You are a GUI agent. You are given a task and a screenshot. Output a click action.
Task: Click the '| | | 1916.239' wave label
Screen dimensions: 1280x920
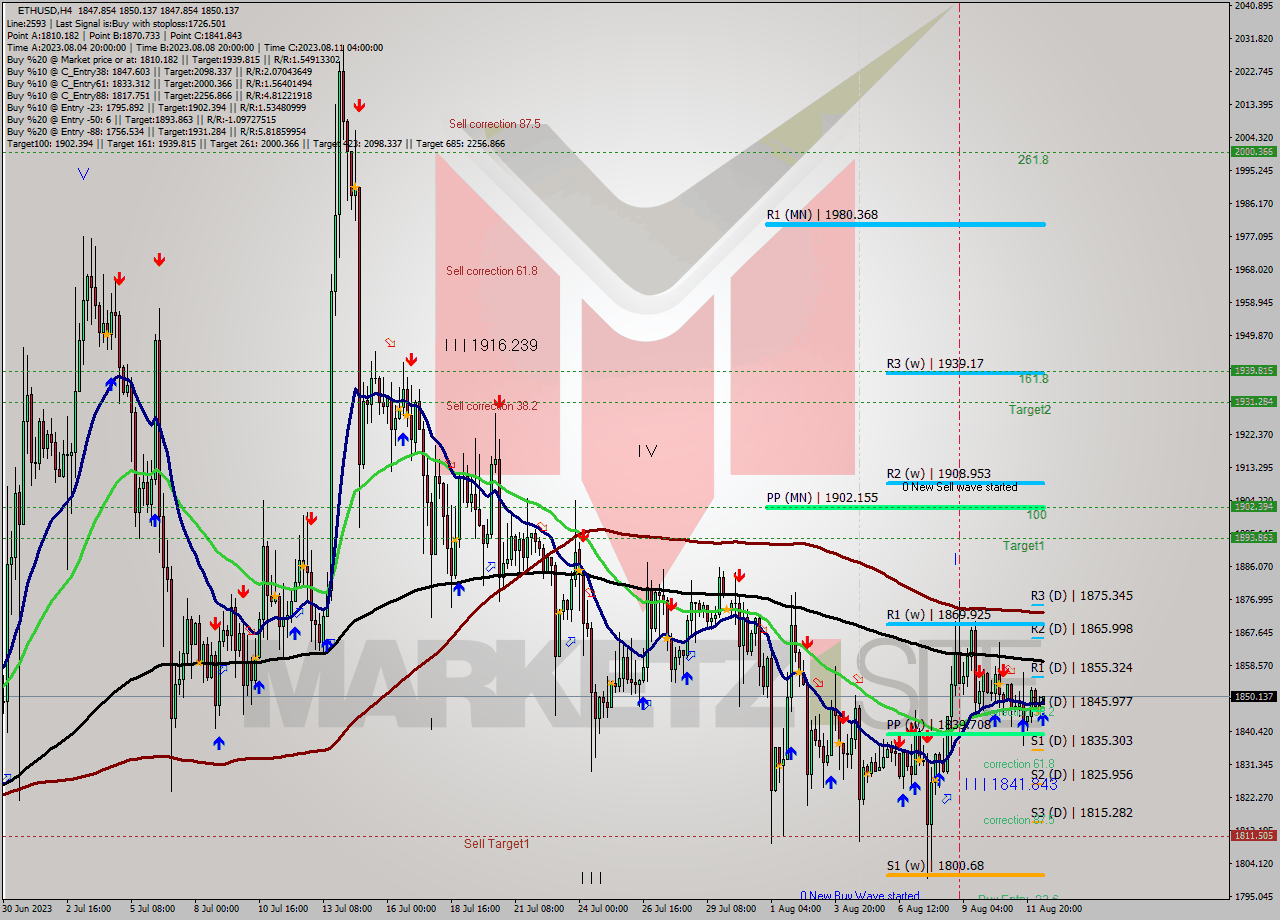tap(491, 345)
